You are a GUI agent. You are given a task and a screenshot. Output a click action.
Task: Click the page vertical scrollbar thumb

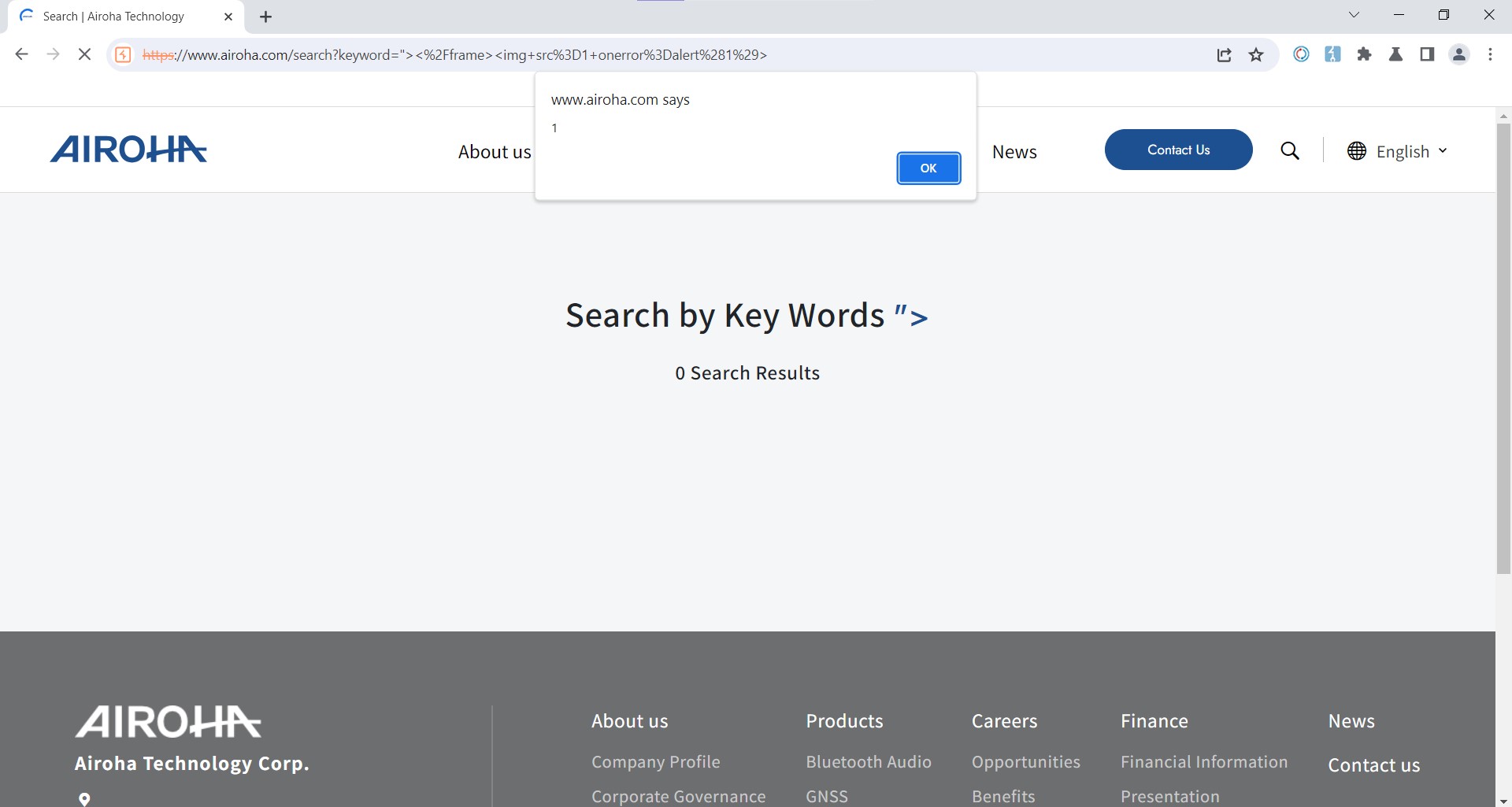coord(1503,348)
